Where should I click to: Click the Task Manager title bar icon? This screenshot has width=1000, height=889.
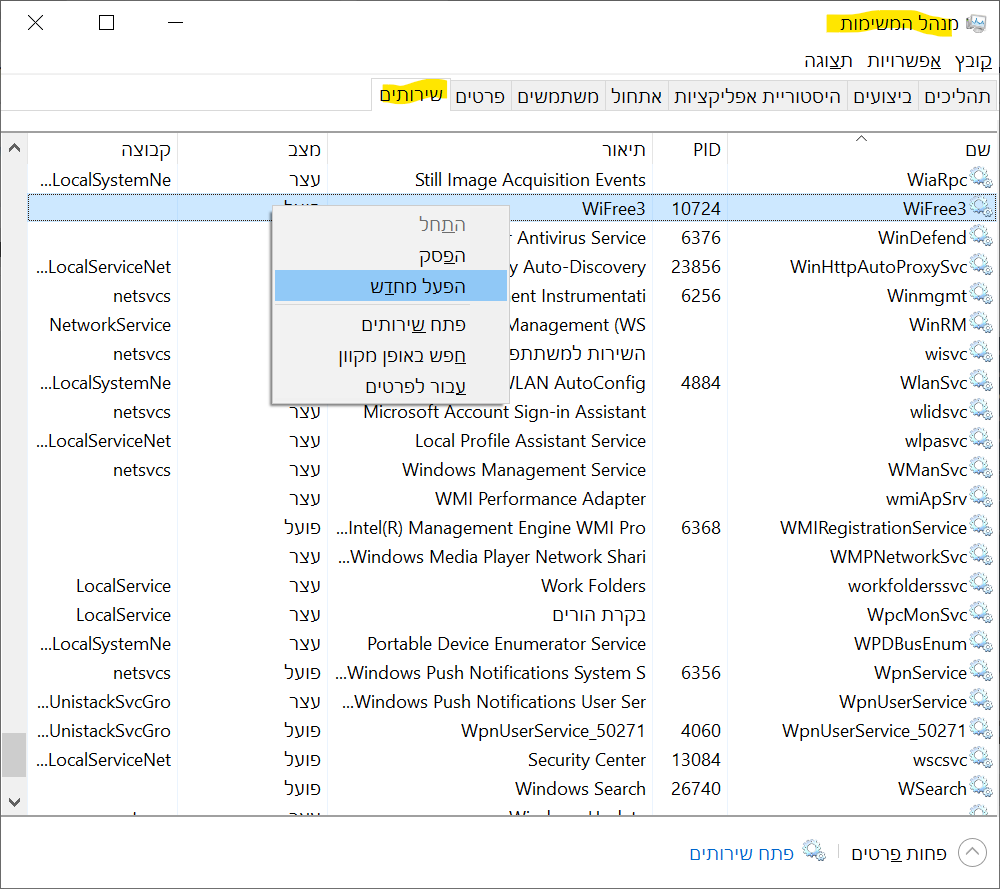point(976,23)
